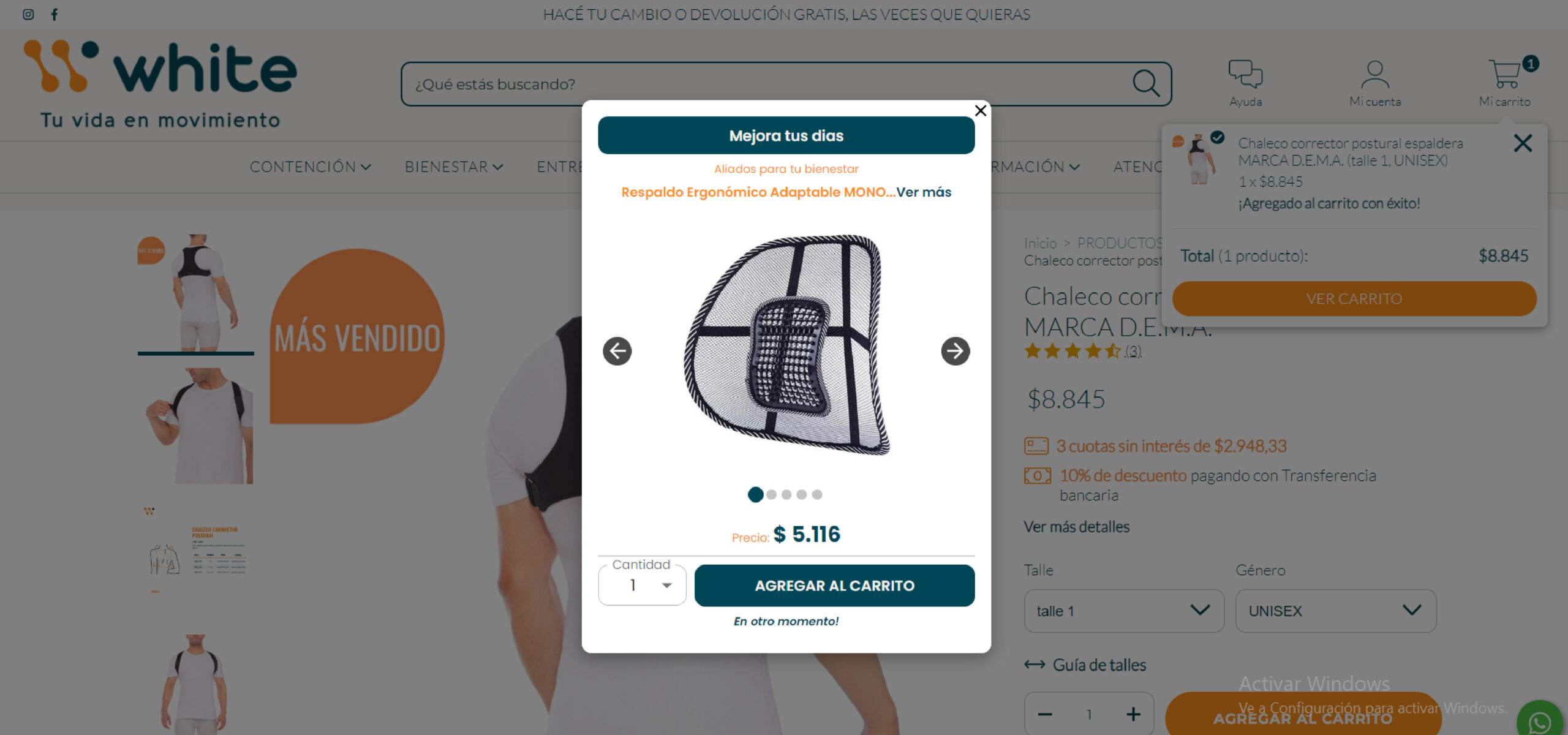
Task: Open Mi carrito cart icon
Action: click(1504, 75)
